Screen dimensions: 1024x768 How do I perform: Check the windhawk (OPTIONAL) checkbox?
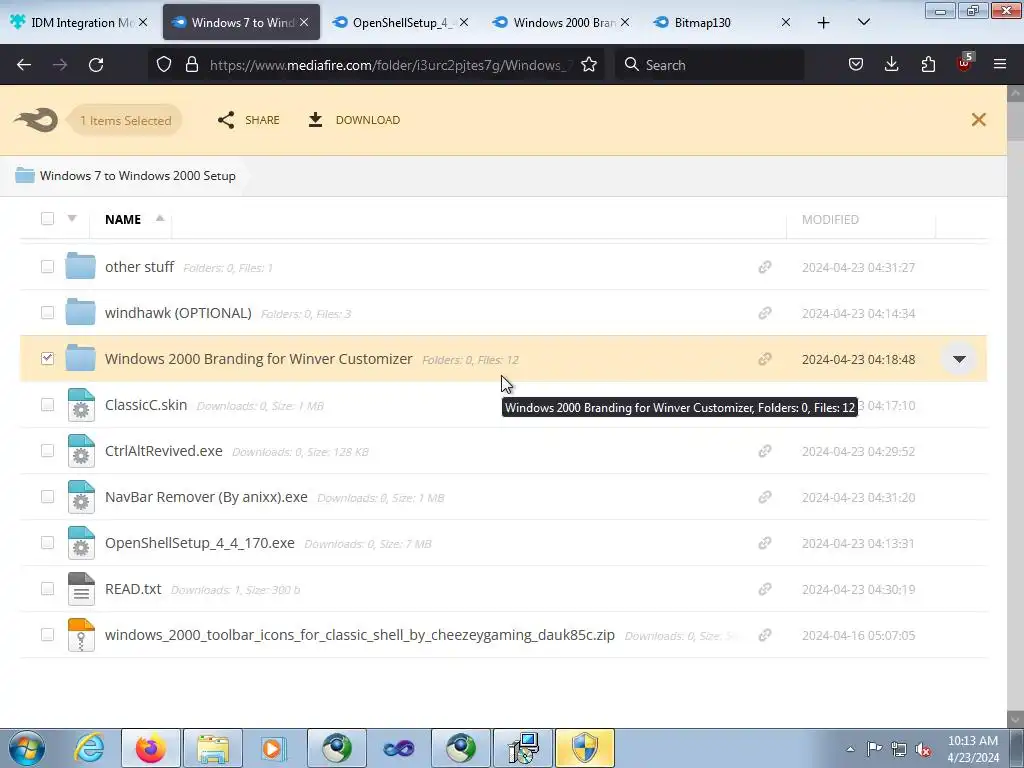47,313
